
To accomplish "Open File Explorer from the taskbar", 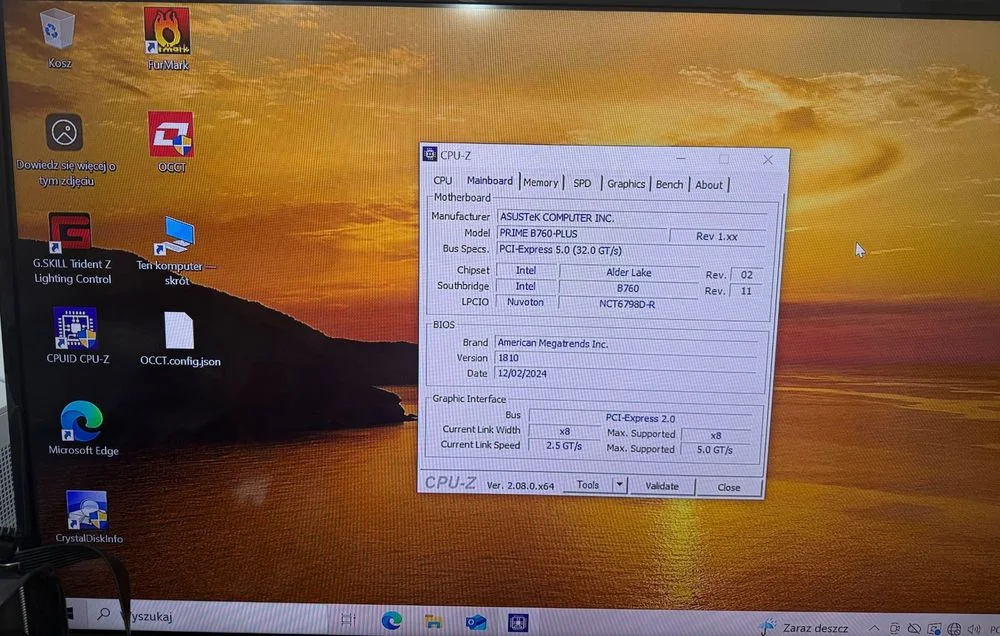I will pos(433,621).
